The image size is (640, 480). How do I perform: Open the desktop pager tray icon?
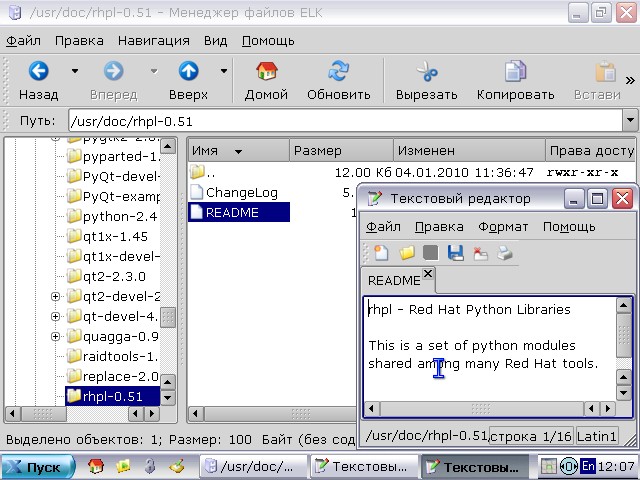coord(549,466)
